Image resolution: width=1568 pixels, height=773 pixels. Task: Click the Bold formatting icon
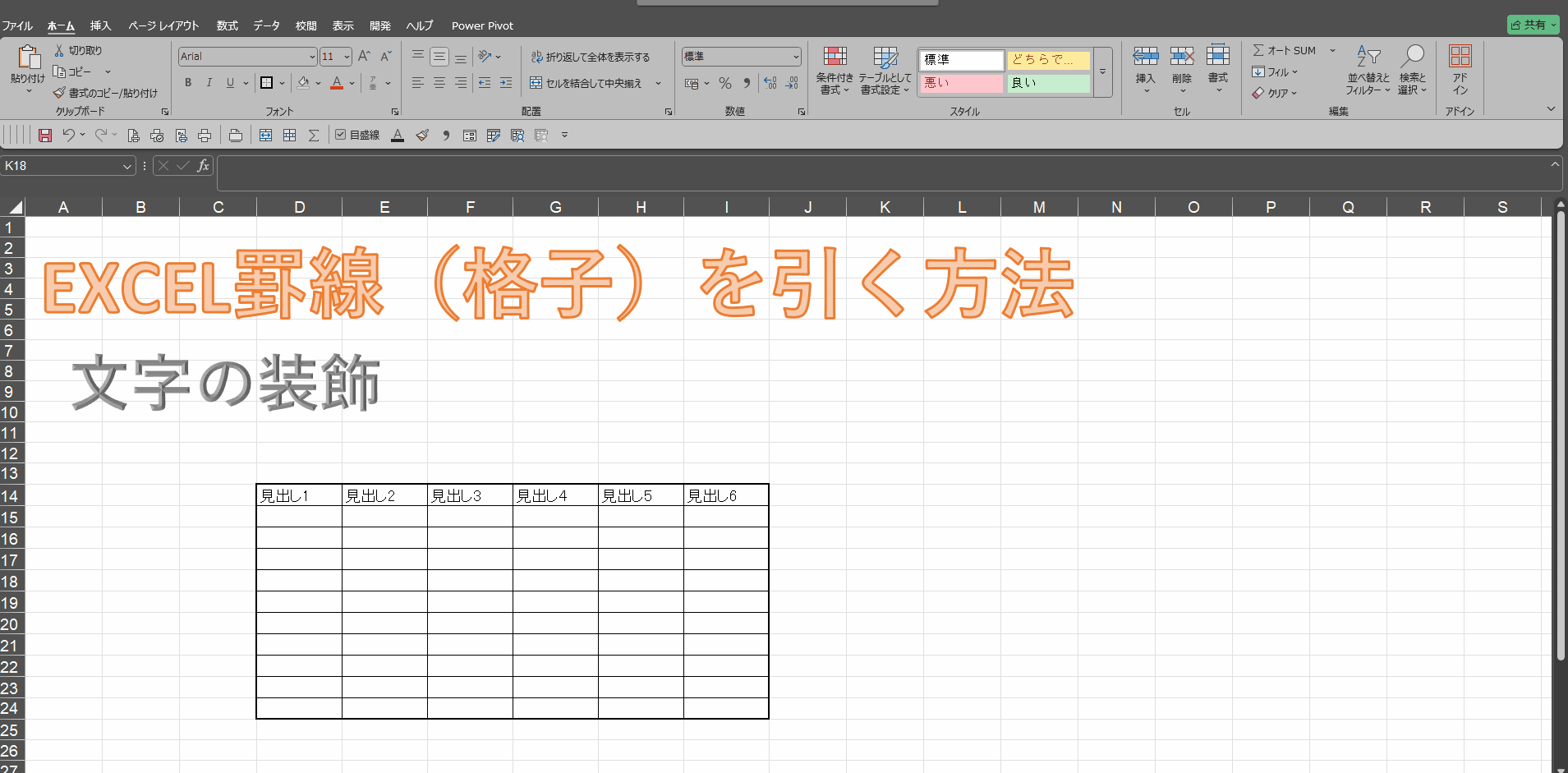pyautogui.click(x=188, y=83)
